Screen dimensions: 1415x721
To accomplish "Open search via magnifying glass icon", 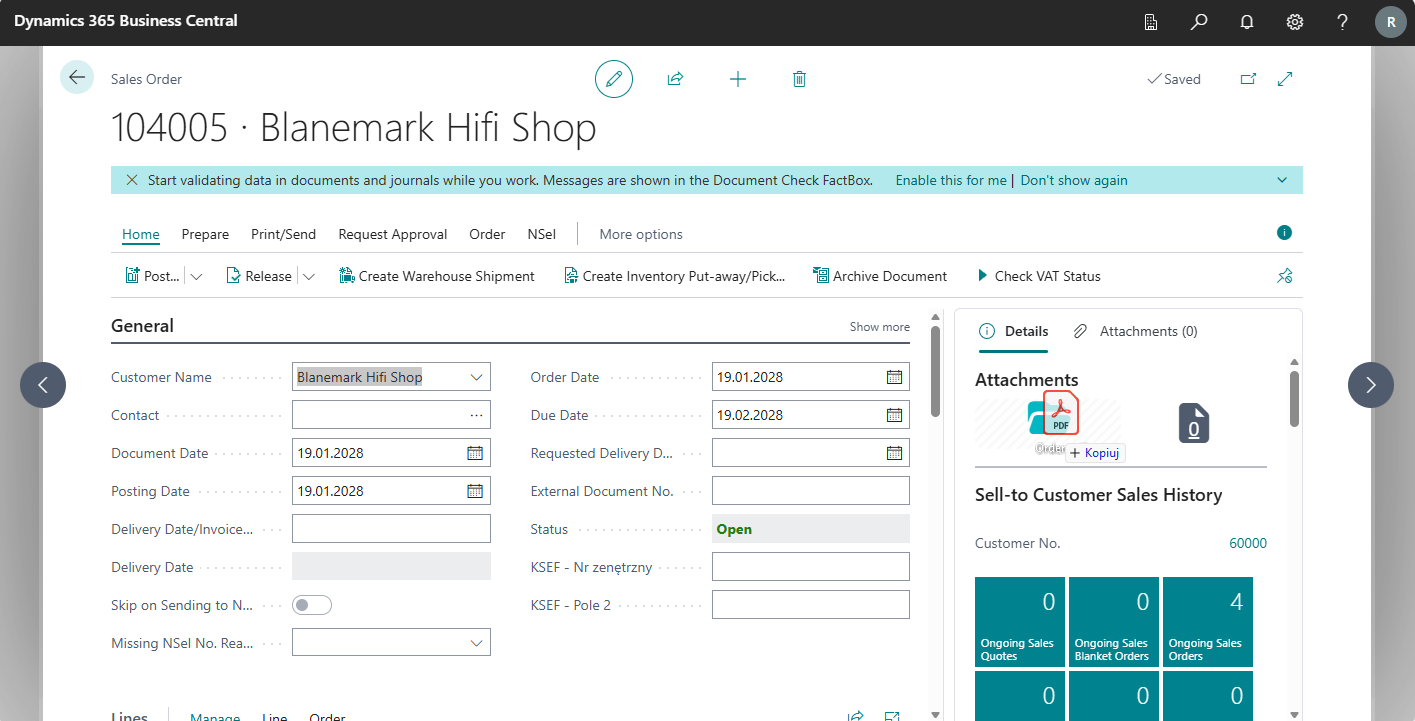I will 1199,22.
